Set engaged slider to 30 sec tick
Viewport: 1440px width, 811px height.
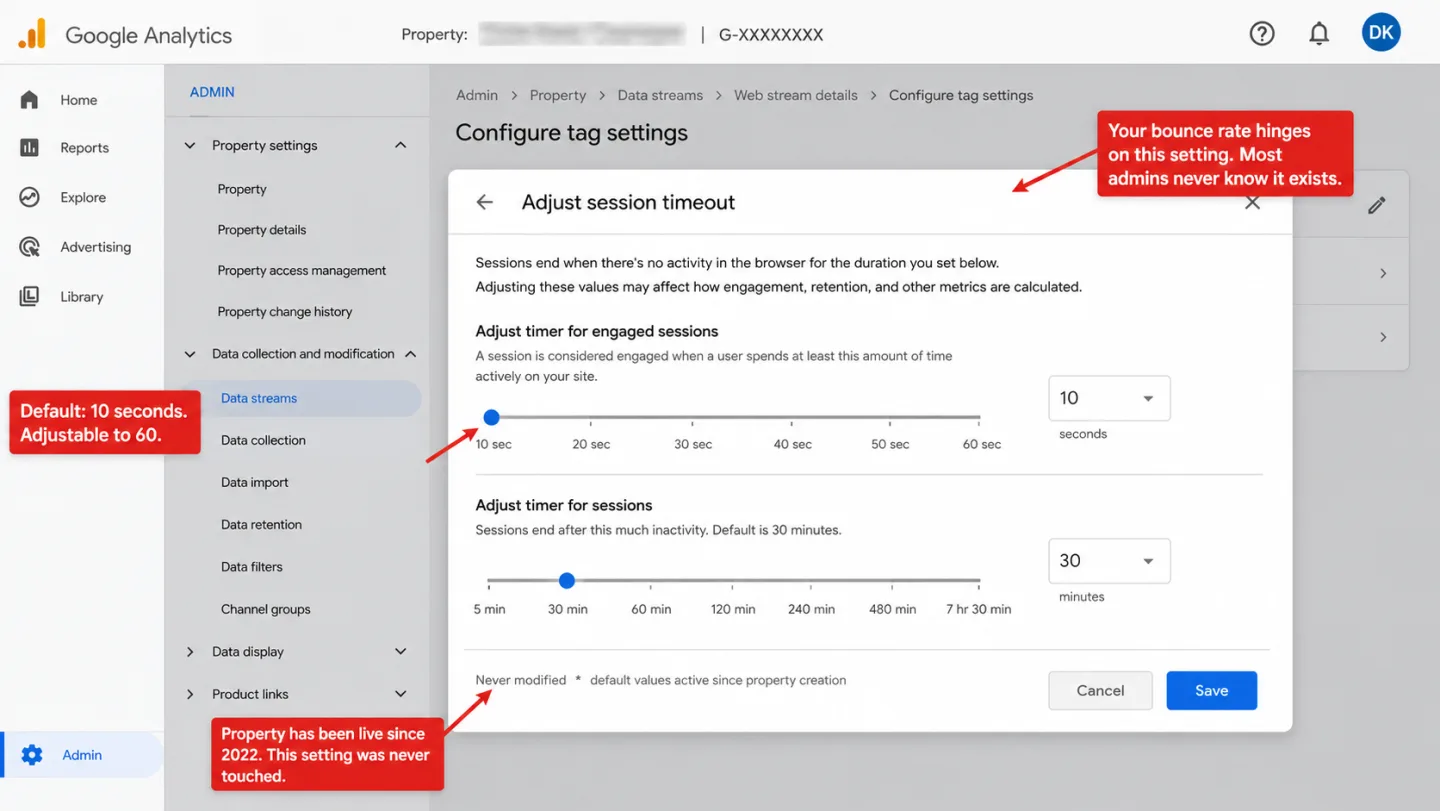coord(692,417)
